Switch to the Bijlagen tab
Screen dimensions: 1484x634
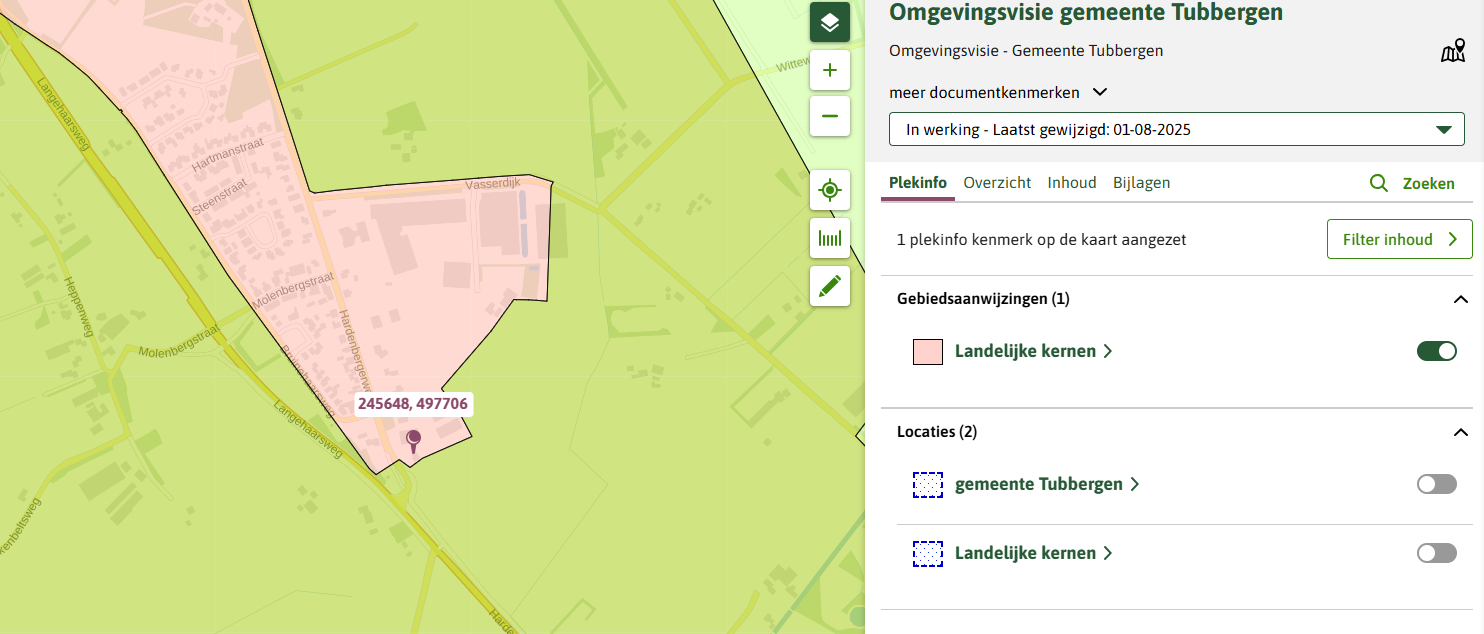(x=1141, y=183)
